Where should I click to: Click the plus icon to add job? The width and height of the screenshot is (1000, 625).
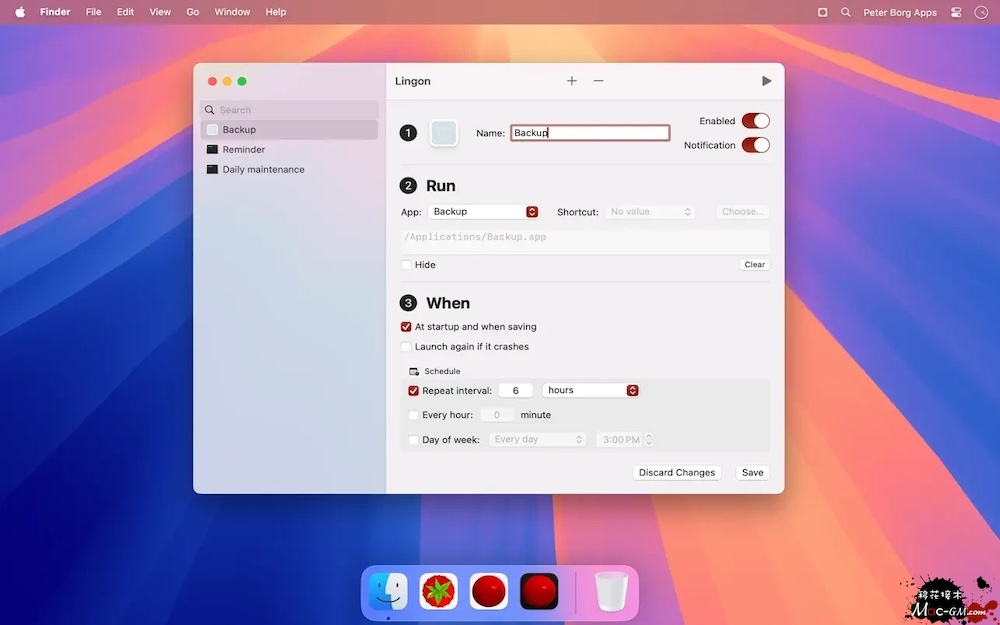click(572, 81)
